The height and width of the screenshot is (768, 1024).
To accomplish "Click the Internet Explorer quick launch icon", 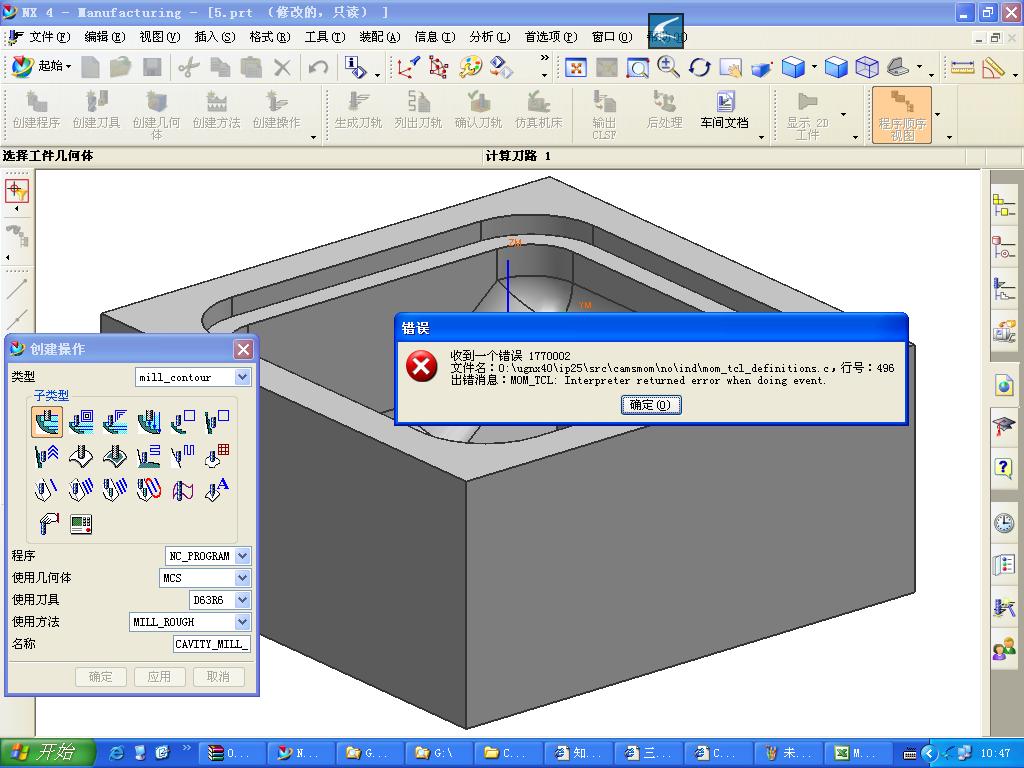I will point(118,753).
